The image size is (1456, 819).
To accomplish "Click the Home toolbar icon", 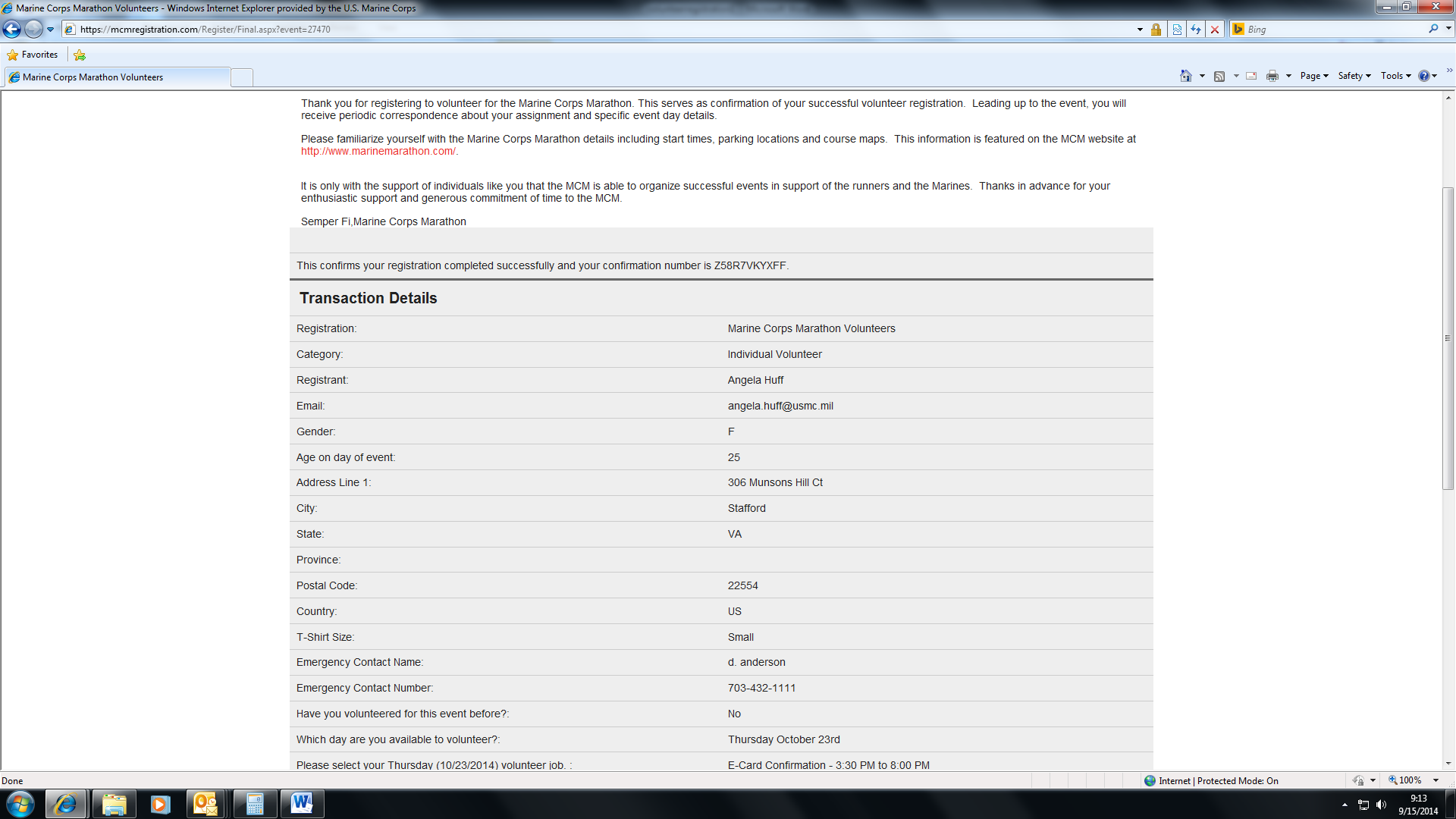I will point(1185,76).
